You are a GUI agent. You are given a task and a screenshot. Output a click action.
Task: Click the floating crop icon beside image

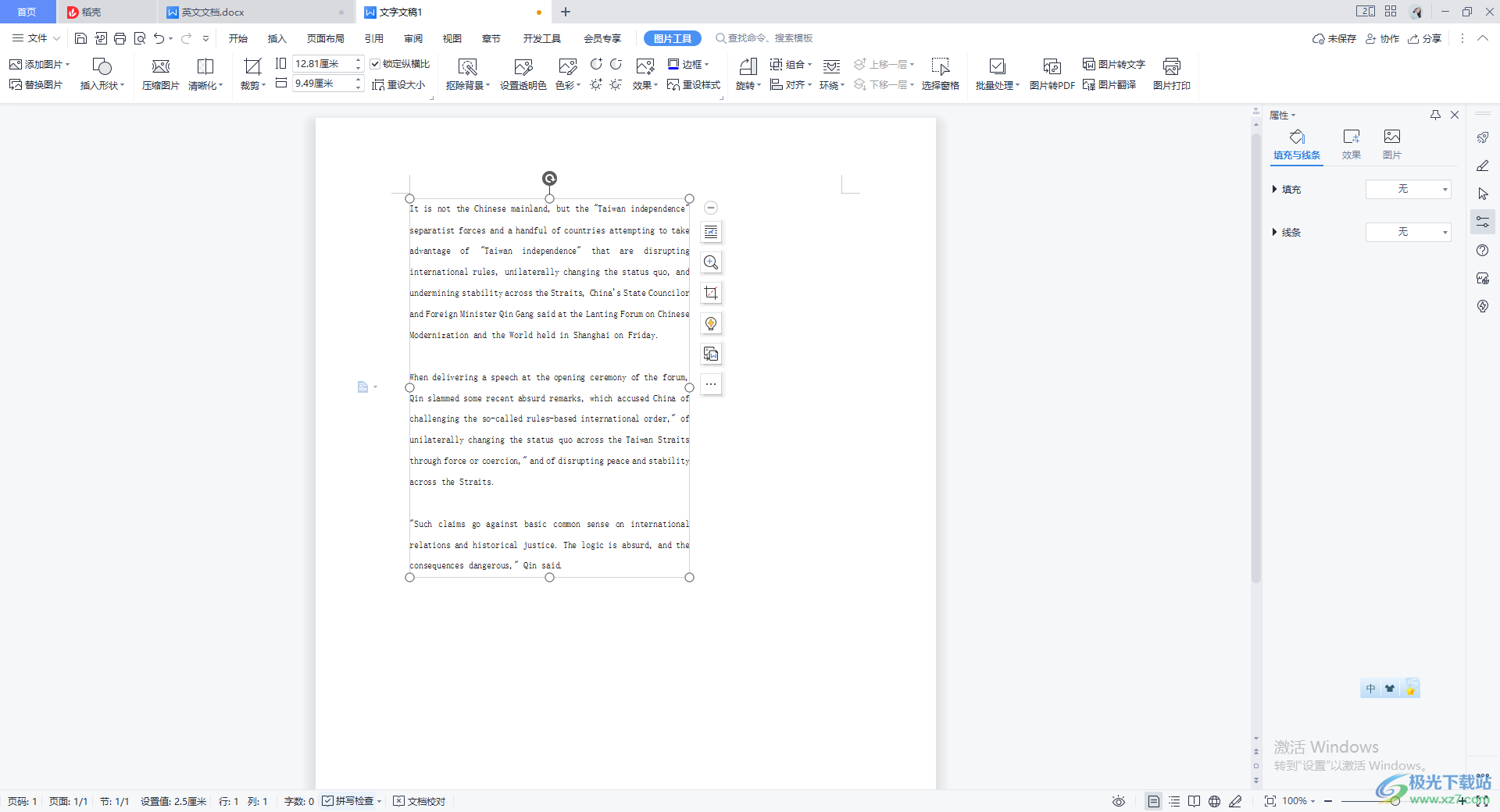click(x=711, y=293)
